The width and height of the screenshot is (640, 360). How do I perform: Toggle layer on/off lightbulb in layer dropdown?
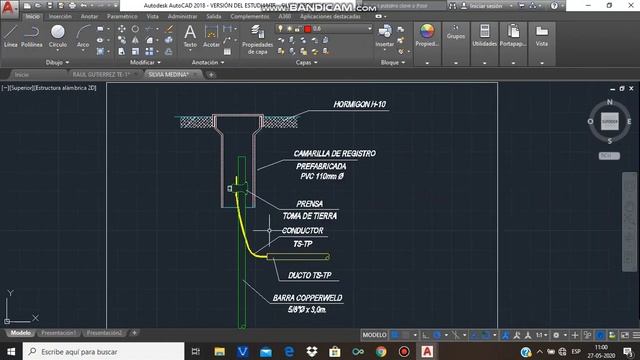(280, 29)
